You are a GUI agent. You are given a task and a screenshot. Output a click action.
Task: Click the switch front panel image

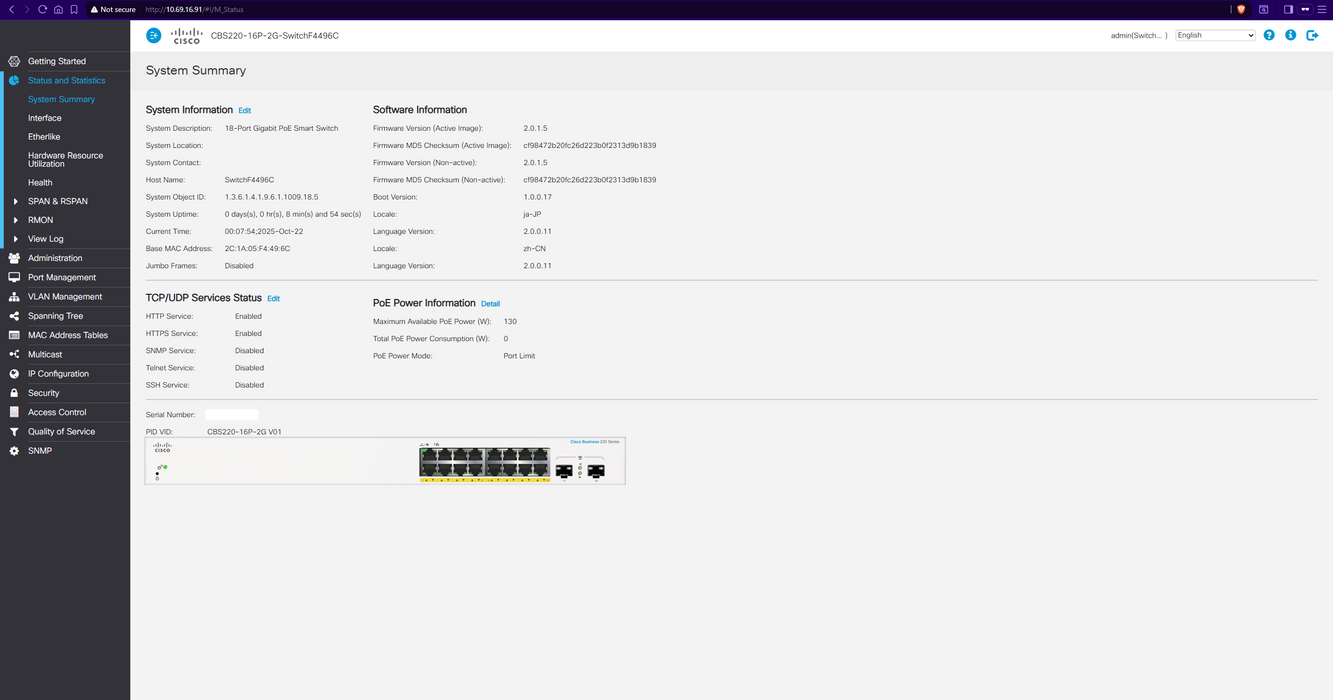click(x=385, y=461)
